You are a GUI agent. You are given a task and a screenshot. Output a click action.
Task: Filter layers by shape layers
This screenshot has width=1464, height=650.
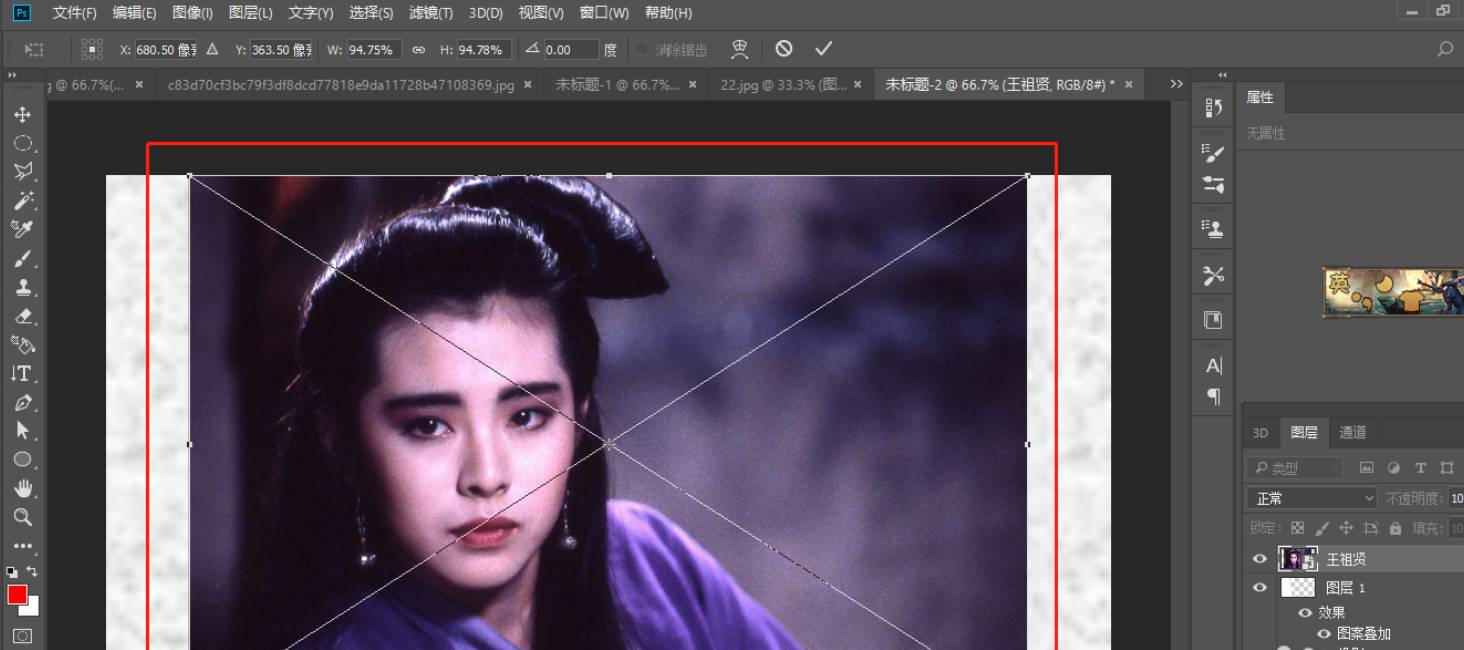click(1447, 468)
